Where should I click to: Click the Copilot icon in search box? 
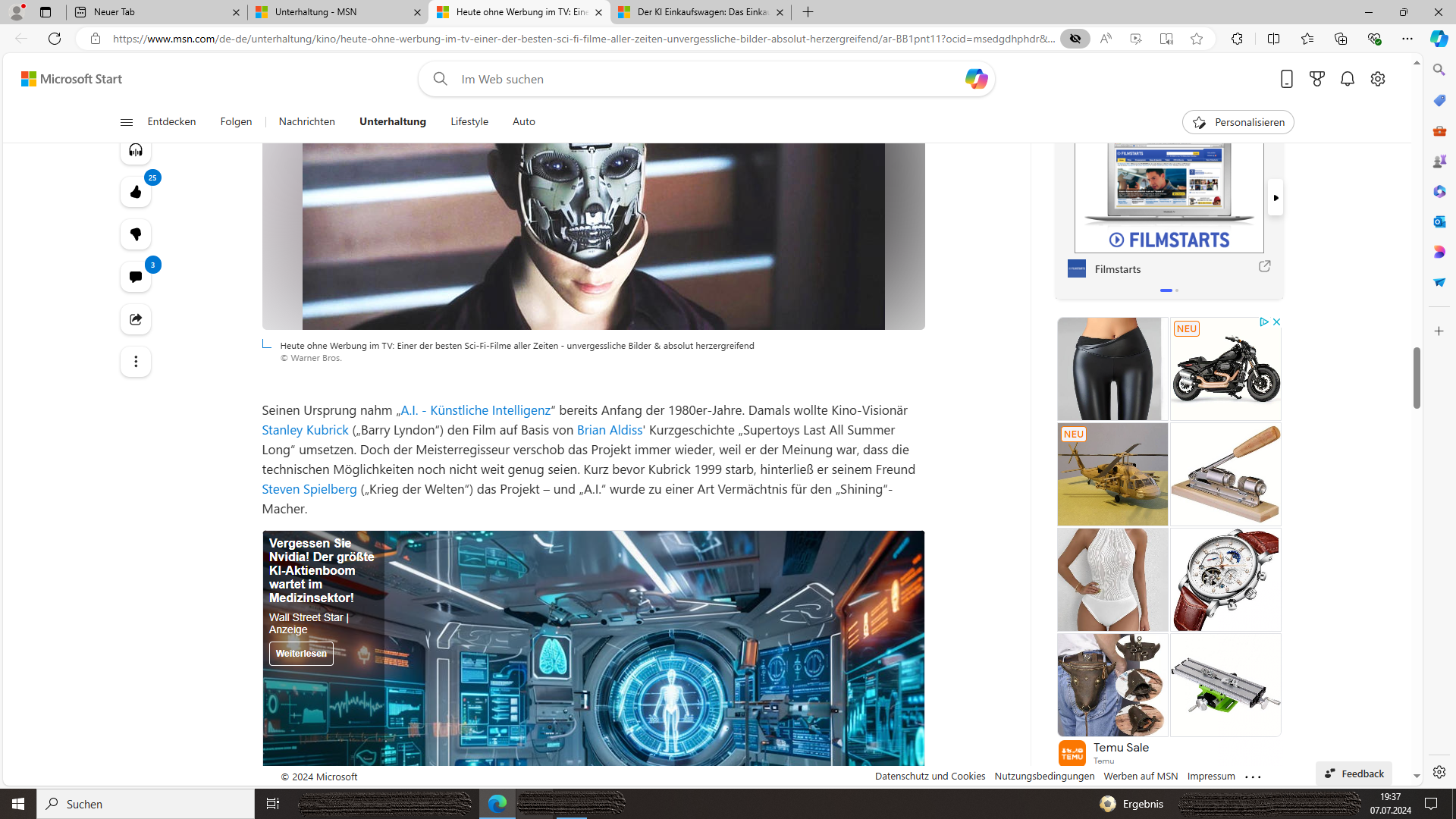[x=976, y=79]
